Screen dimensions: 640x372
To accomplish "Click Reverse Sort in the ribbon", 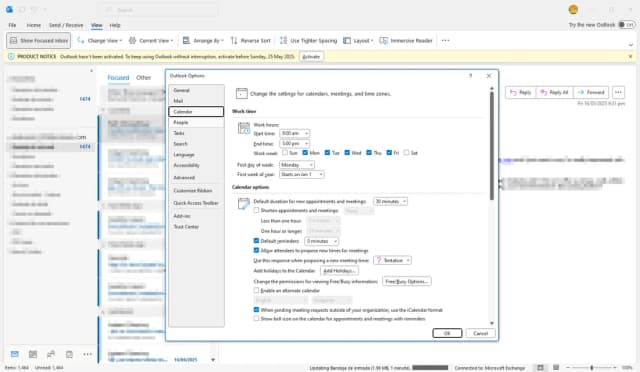I will (x=251, y=40).
